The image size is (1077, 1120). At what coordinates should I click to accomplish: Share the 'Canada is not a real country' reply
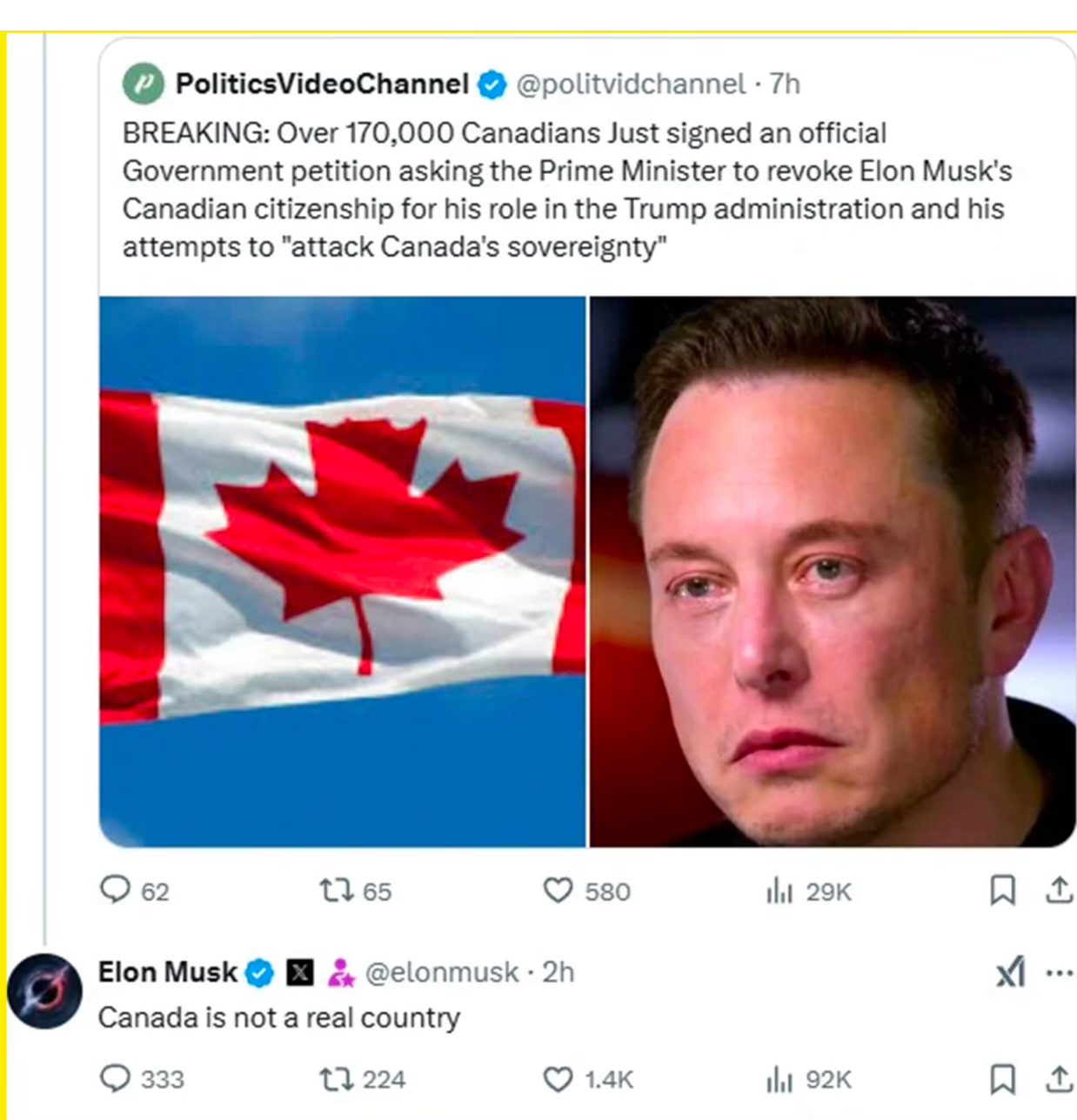coord(1059,1079)
